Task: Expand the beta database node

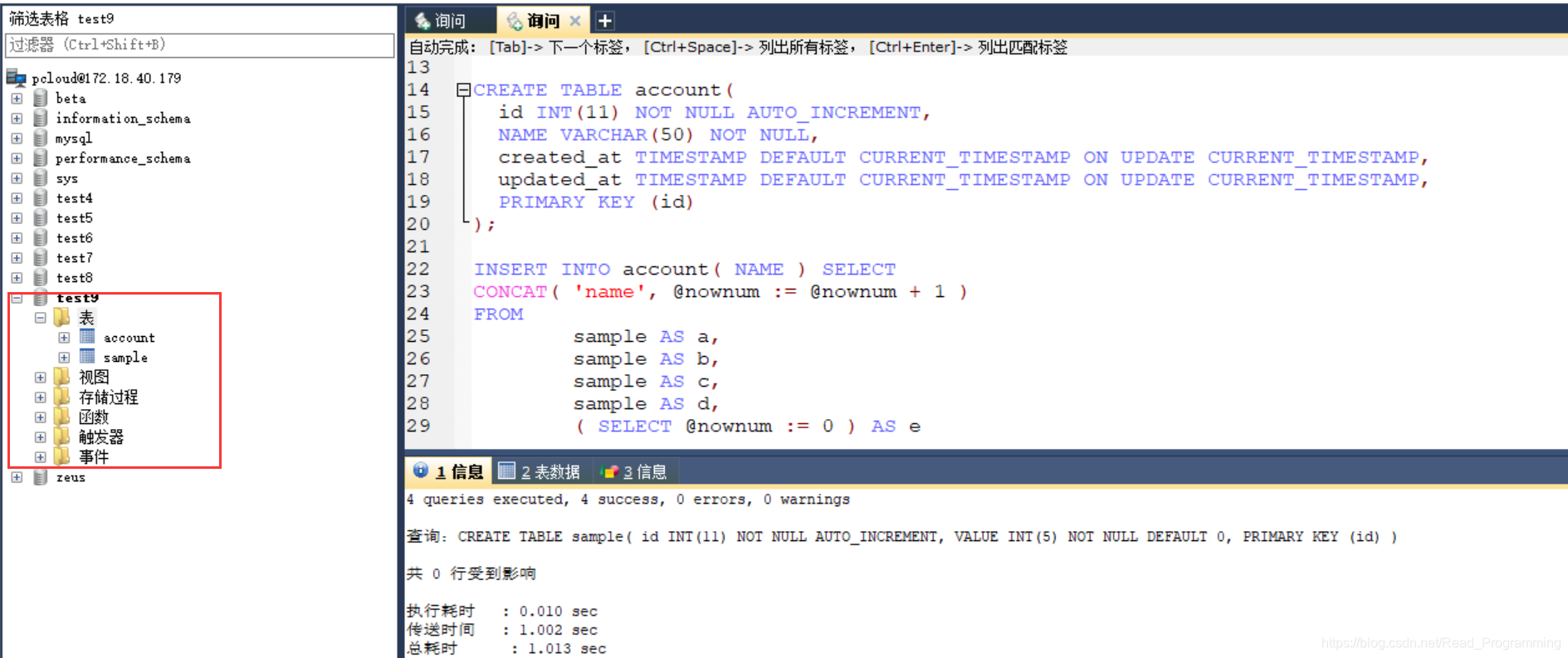Action: (17, 98)
